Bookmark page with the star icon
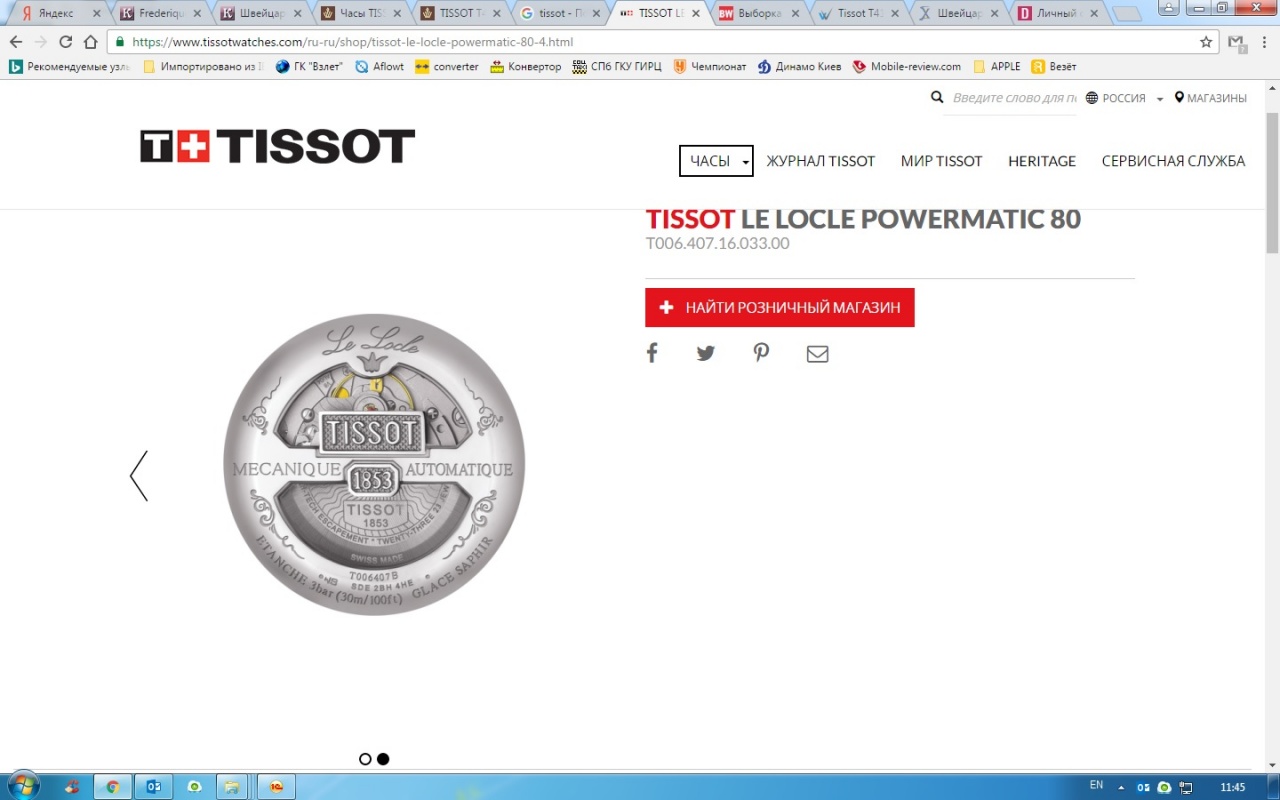 (x=1206, y=42)
